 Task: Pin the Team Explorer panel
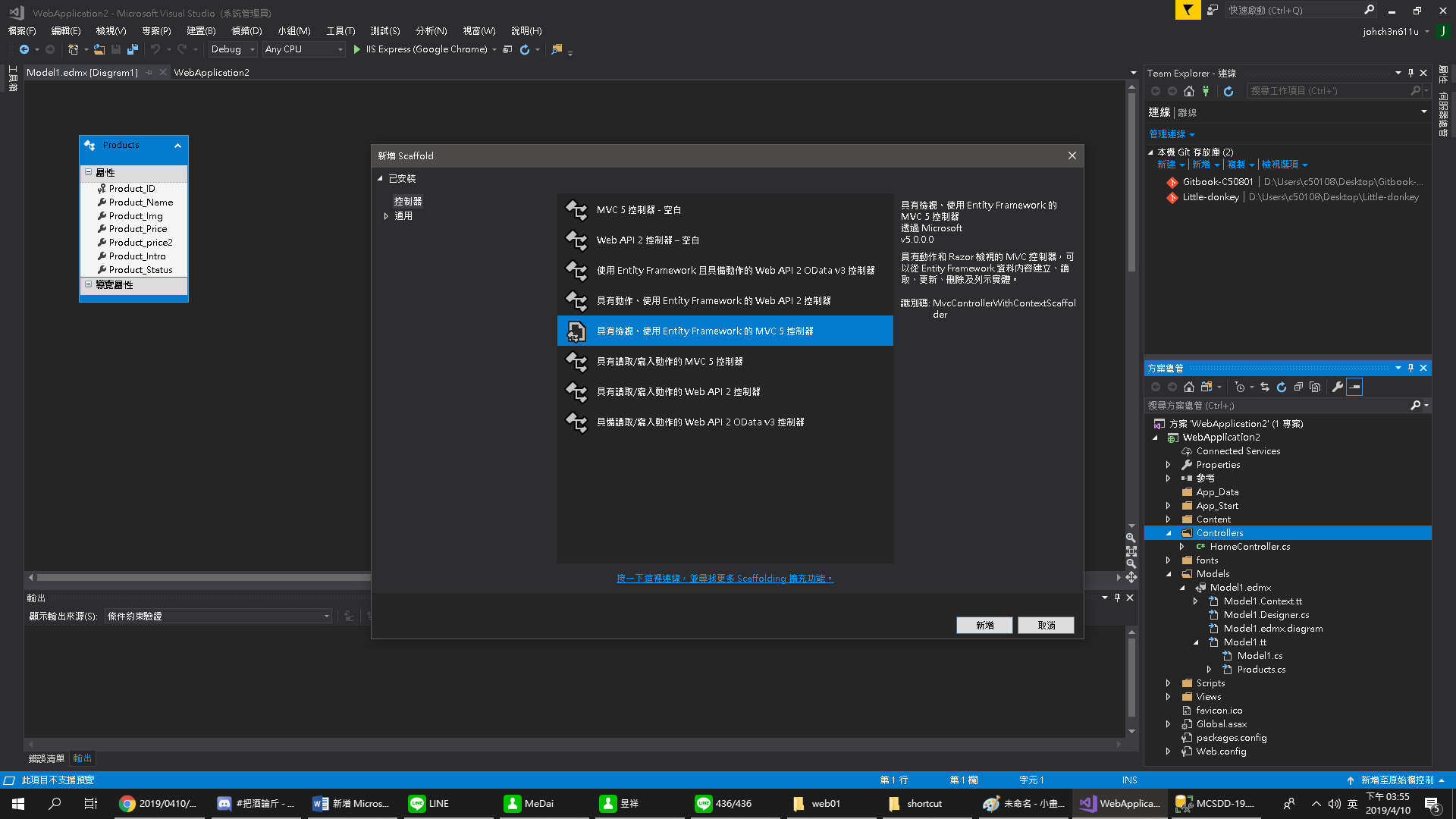1410,73
